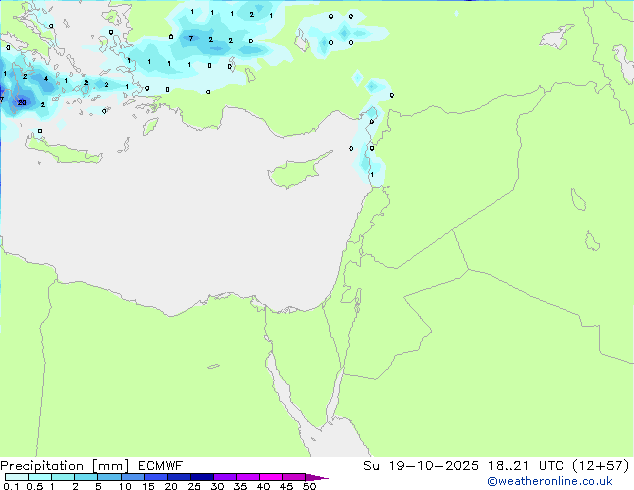
Task: Pick the 0.1–0.5 mm legend color swatch
Action: pyautogui.click(x=17, y=477)
